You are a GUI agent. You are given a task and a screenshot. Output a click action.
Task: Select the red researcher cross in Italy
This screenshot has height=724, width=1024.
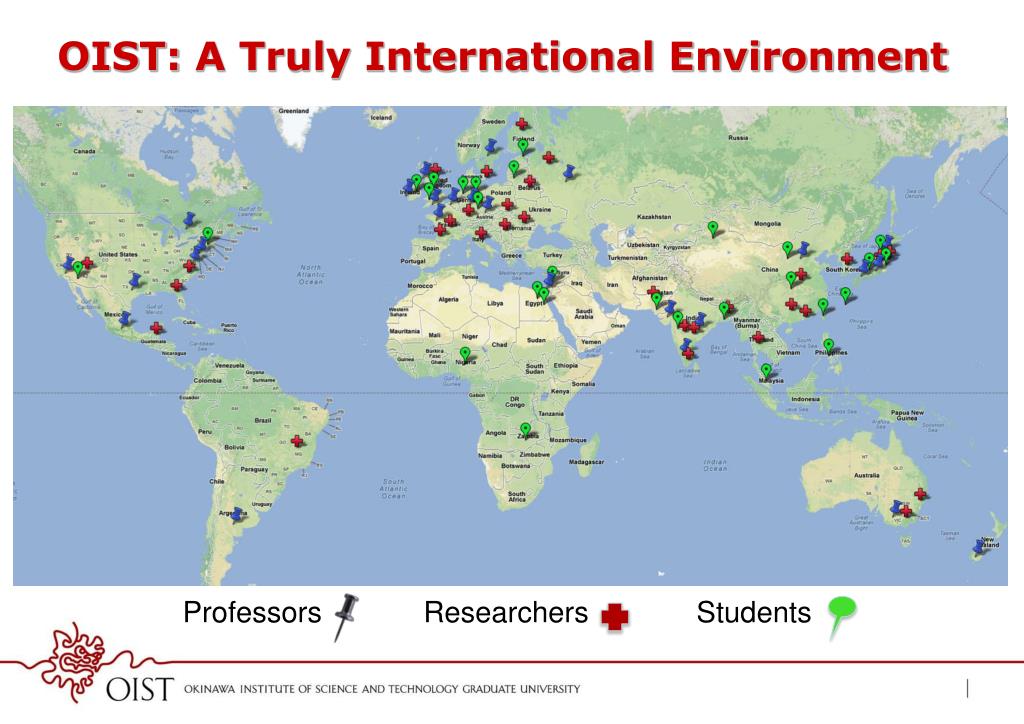point(481,233)
